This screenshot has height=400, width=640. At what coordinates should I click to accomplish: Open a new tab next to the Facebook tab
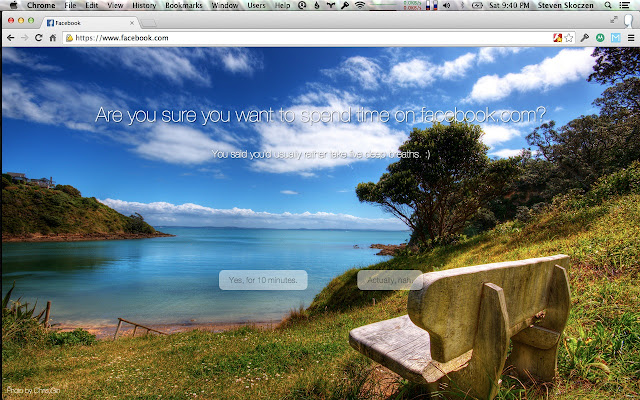point(149,23)
